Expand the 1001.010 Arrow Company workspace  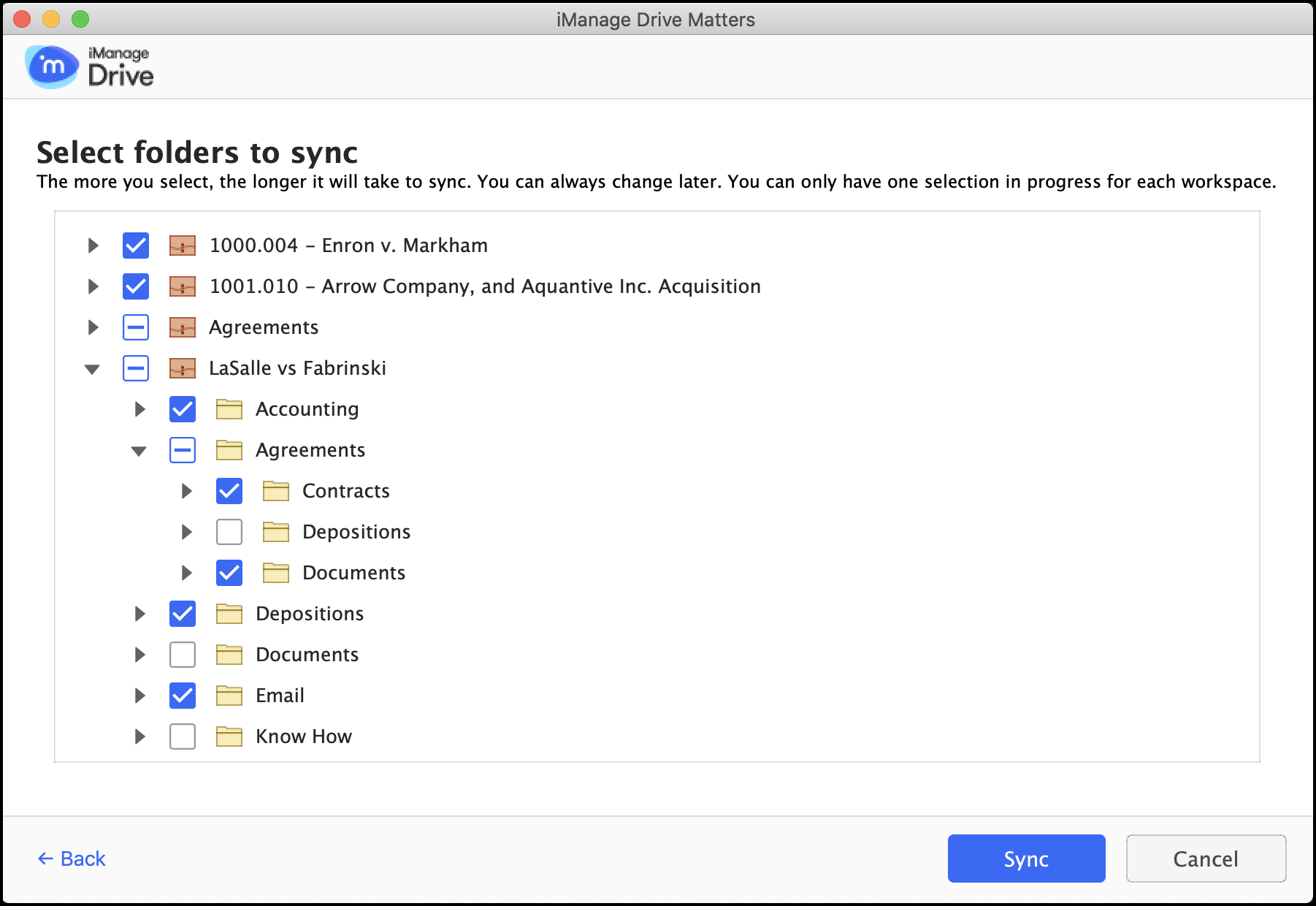93,286
